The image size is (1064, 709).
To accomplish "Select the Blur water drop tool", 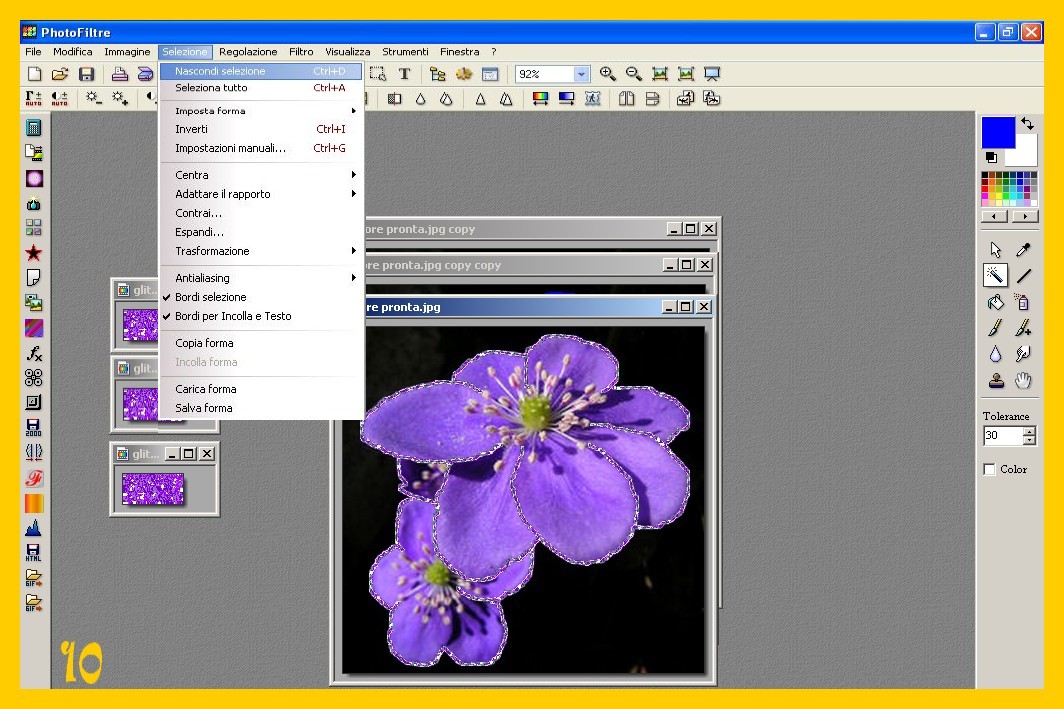I will tap(995, 354).
